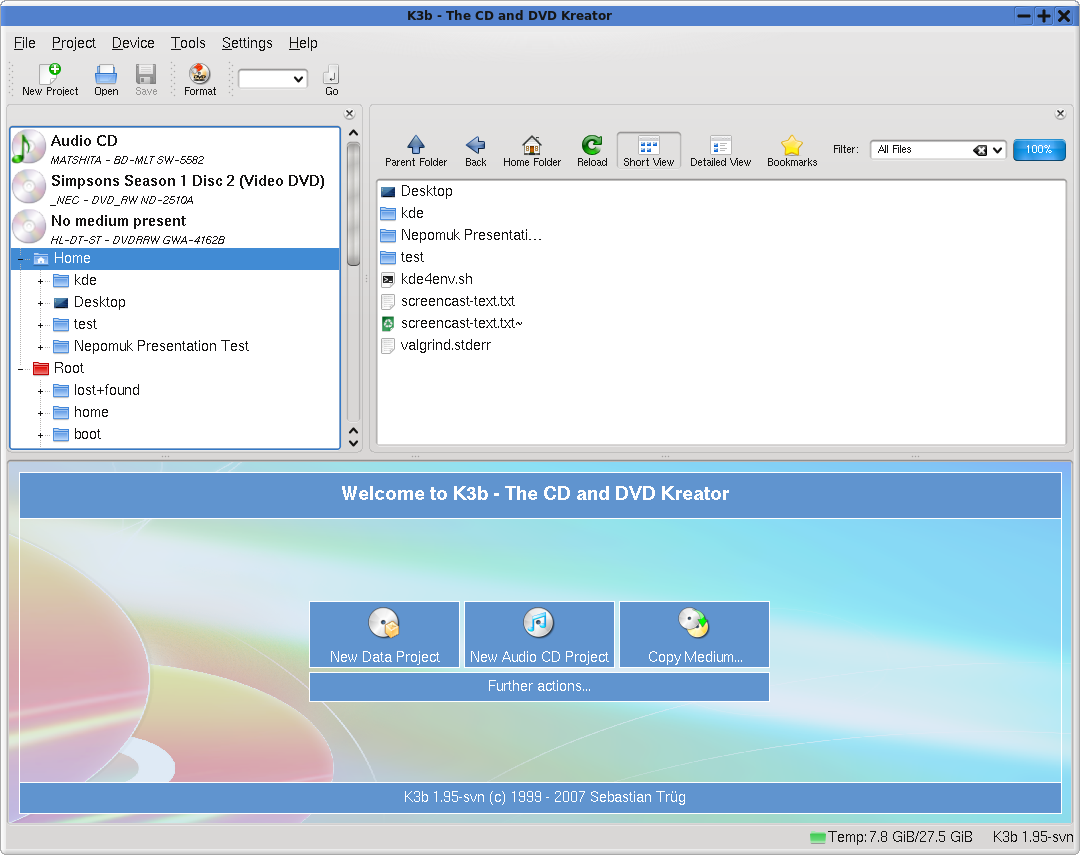This screenshot has height=855, width=1080.
Task: Open the Settings menu
Action: pyautogui.click(x=247, y=43)
